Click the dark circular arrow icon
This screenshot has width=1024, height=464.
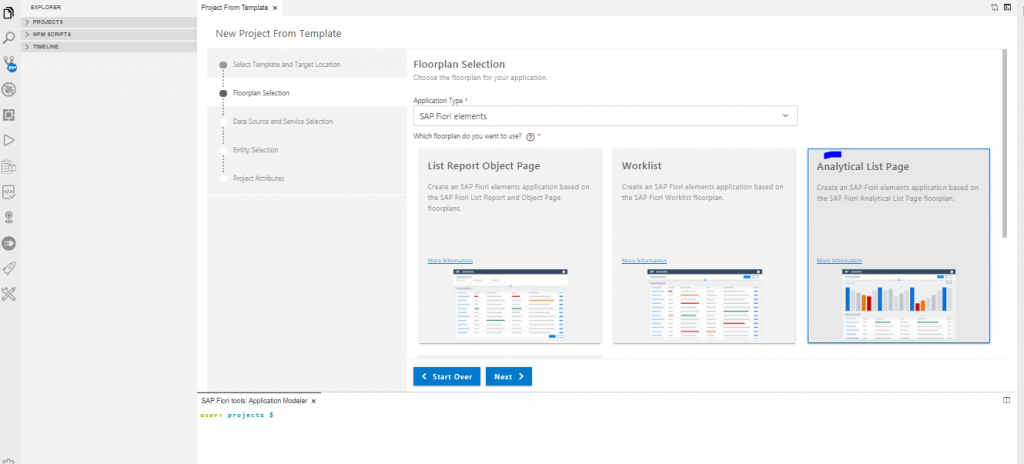8,243
